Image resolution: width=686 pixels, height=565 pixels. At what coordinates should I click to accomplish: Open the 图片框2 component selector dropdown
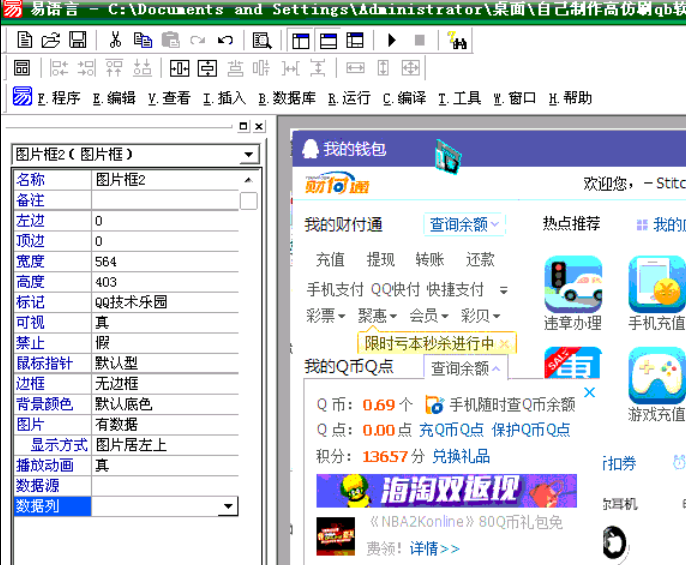coord(249,155)
